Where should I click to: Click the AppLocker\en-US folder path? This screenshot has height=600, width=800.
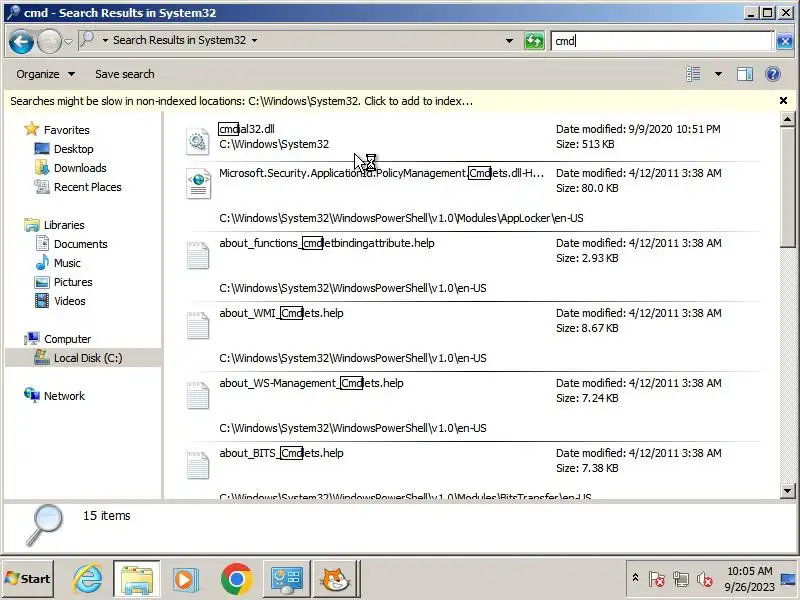pyautogui.click(x=401, y=218)
